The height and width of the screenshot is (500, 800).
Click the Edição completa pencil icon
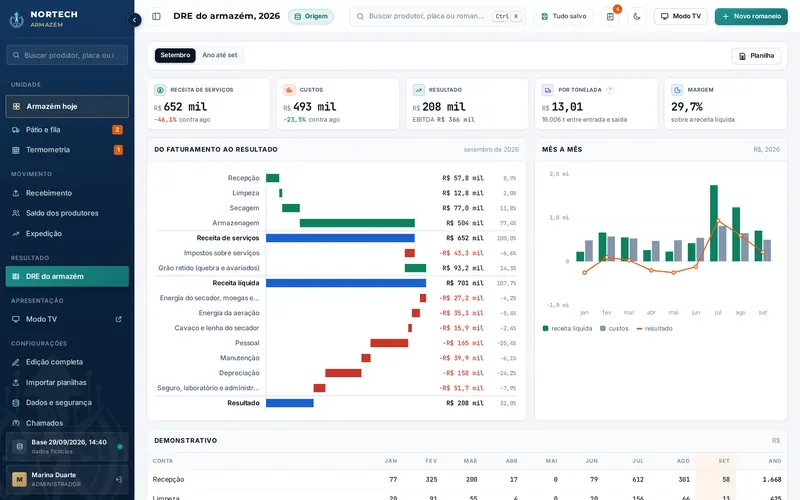tap(16, 362)
